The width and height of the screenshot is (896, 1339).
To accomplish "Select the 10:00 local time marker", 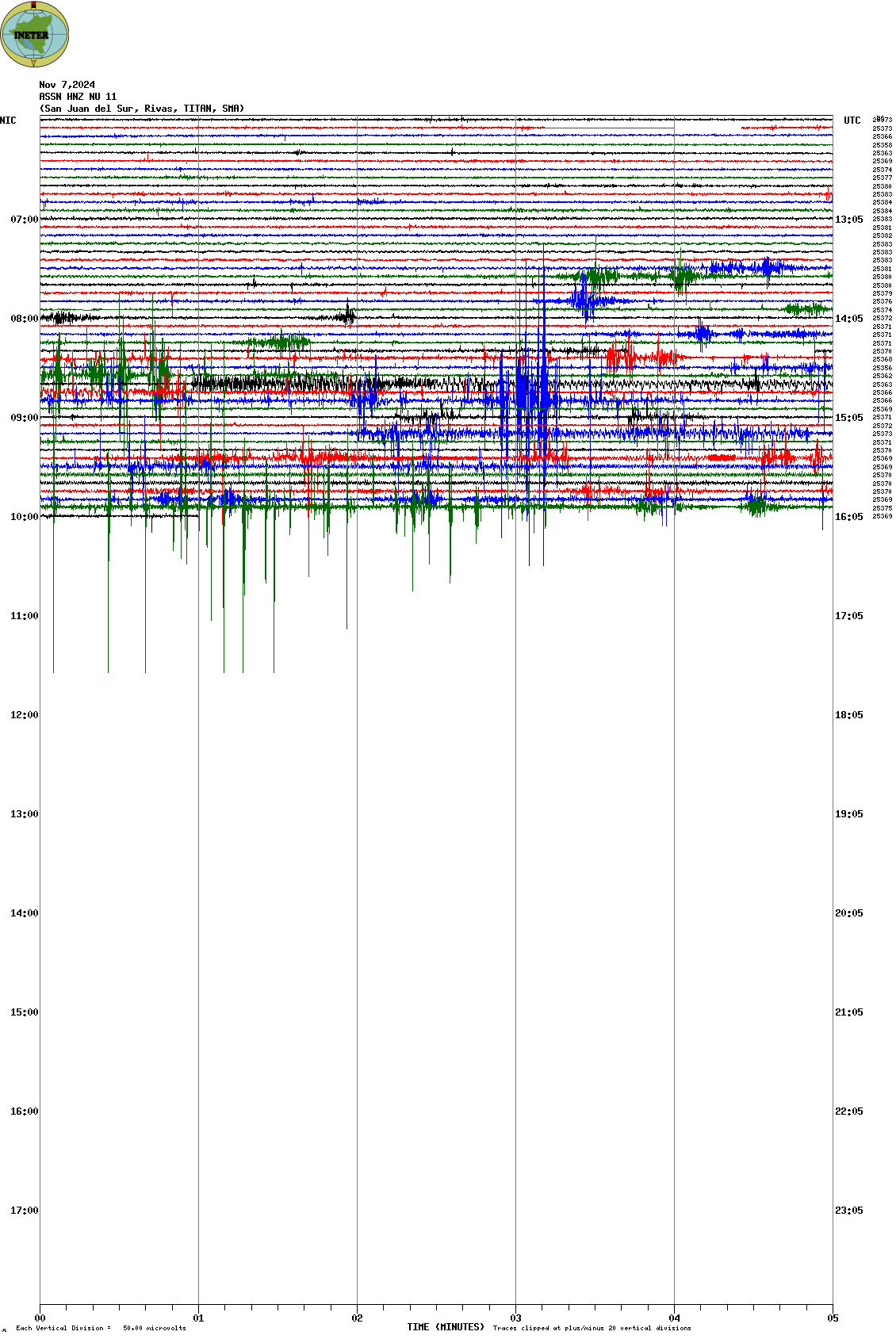I will (x=24, y=517).
